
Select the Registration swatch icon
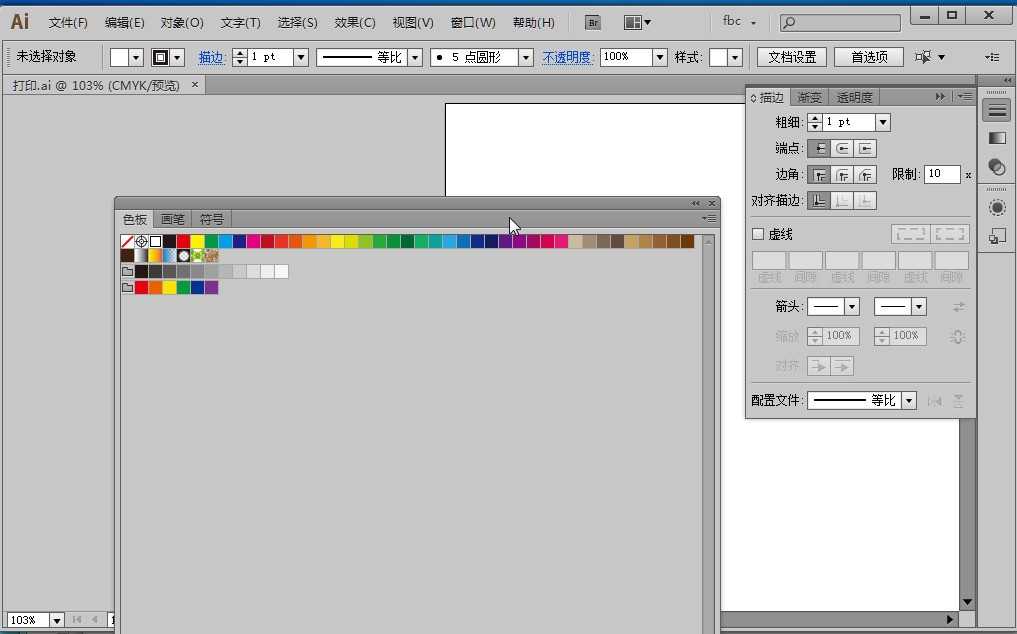click(141, 242)
